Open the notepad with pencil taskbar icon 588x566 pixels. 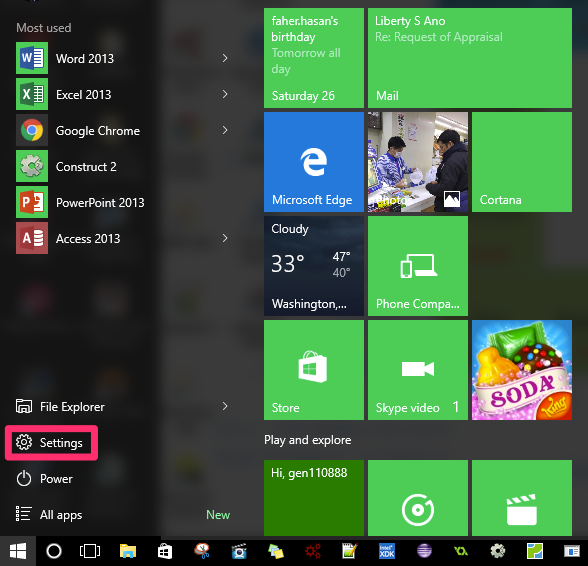[350, 551]
